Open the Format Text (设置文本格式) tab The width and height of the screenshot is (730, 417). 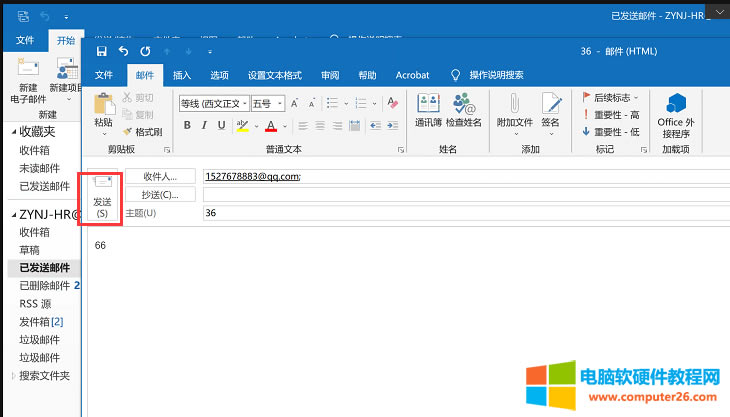pos(274,75)
